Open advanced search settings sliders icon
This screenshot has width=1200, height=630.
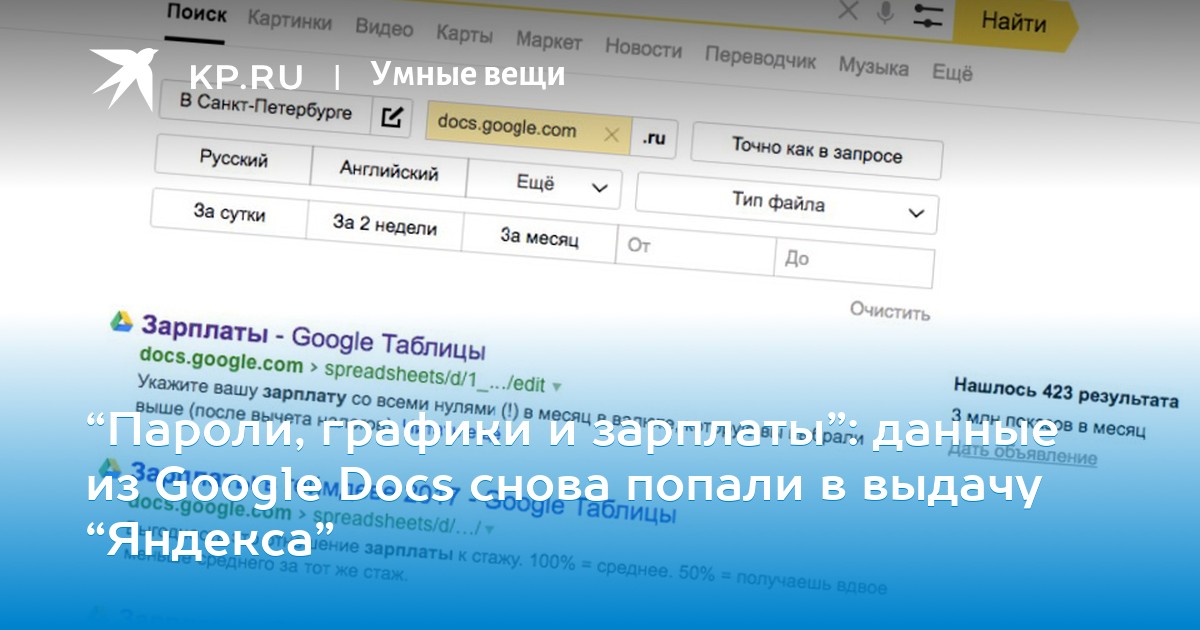click(x=929, y=16)
